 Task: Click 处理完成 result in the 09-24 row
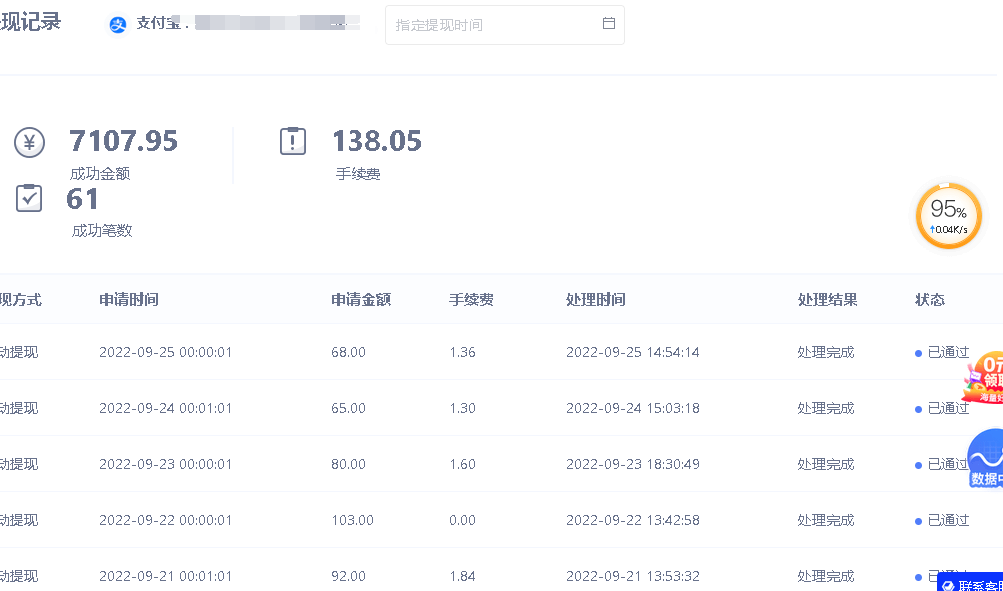(826, 408)
